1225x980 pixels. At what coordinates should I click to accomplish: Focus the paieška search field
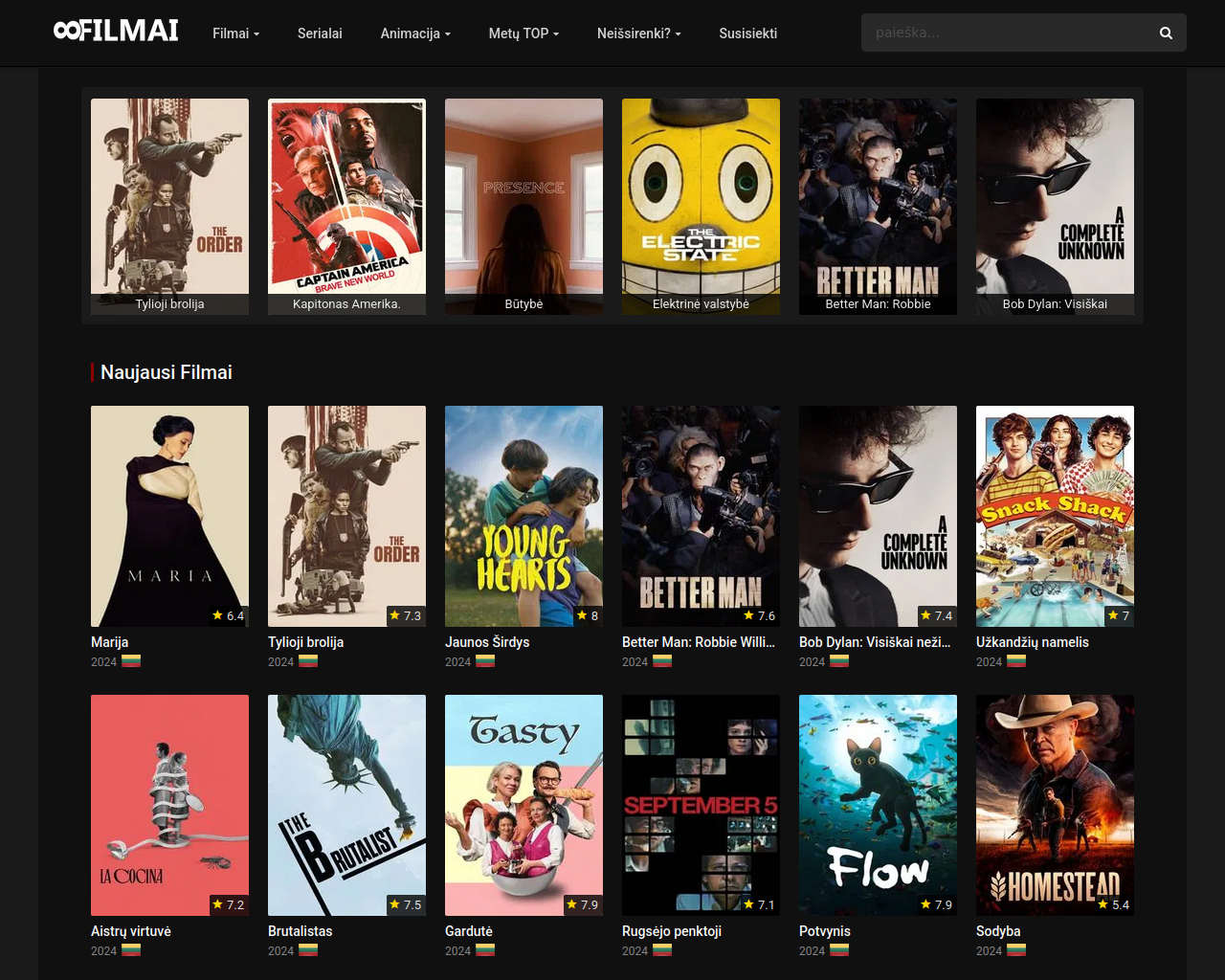pyautogui.click(x=1005, y=33)
